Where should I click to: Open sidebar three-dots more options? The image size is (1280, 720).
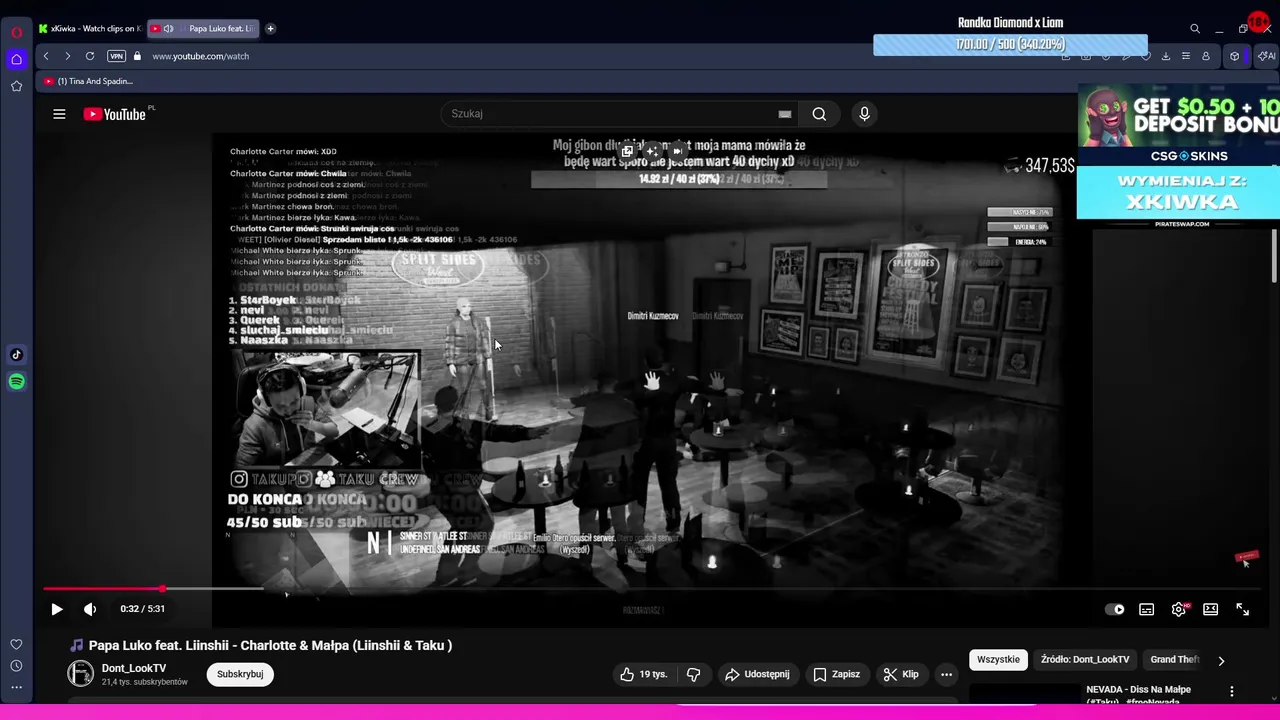[x=16, y=687]
